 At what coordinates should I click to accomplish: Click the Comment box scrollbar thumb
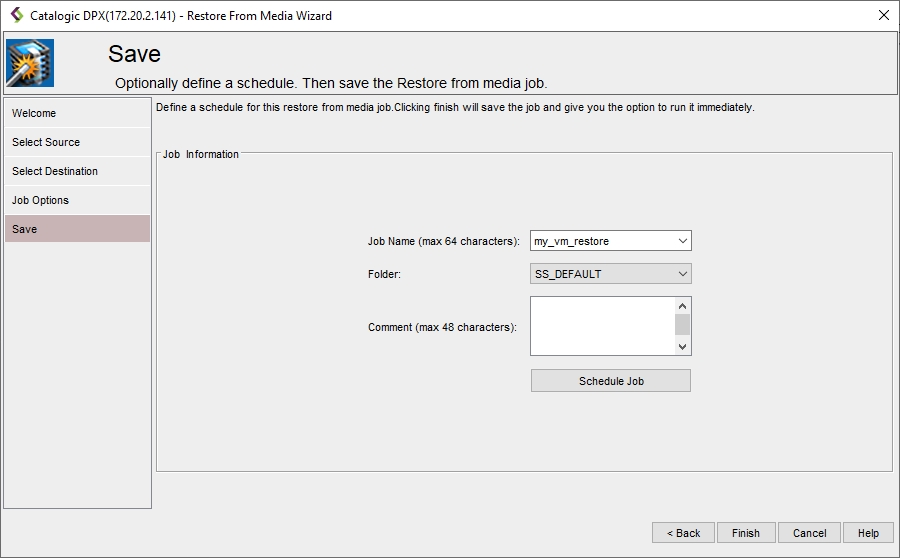click(683, 324)
